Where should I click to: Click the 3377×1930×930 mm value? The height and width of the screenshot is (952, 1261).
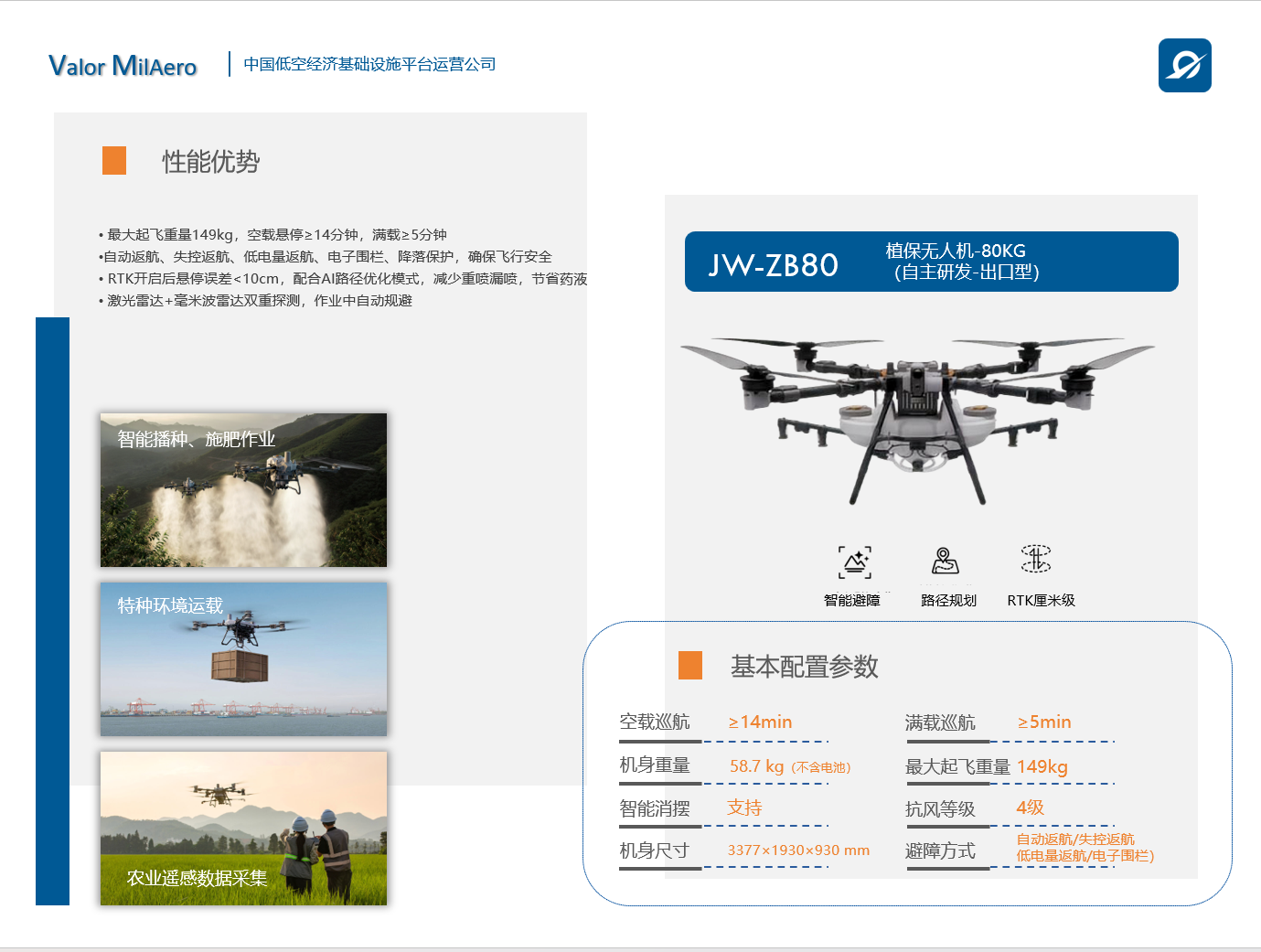(799, 850)
